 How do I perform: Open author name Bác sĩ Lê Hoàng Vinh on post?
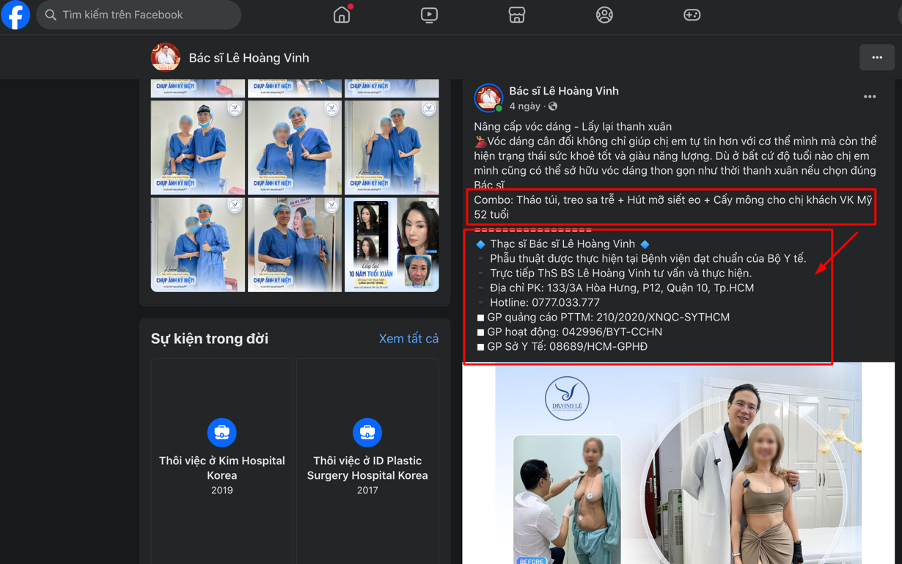click(x=564, y=91)
